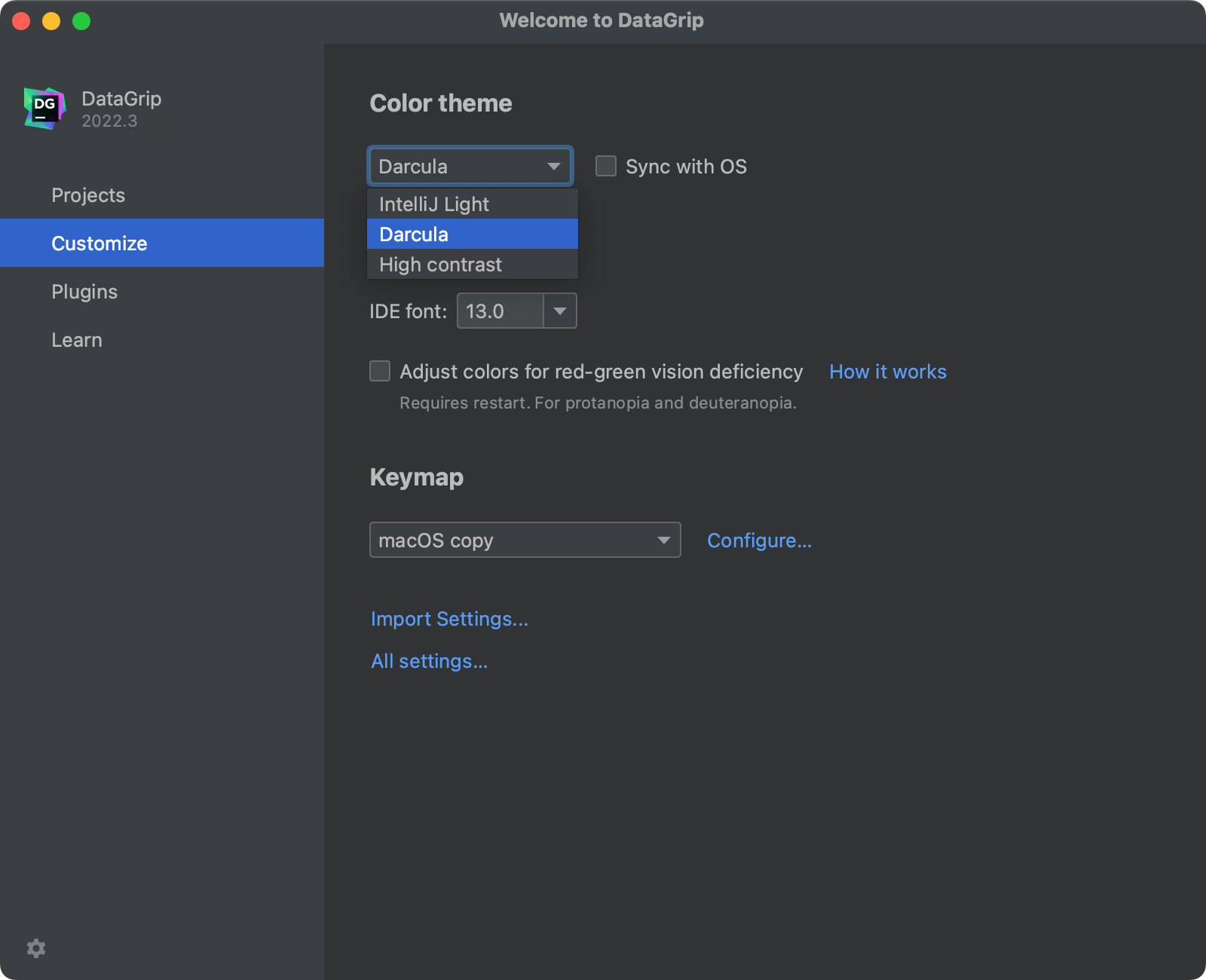Select the IntelliJ Light theme

(433, 203)
